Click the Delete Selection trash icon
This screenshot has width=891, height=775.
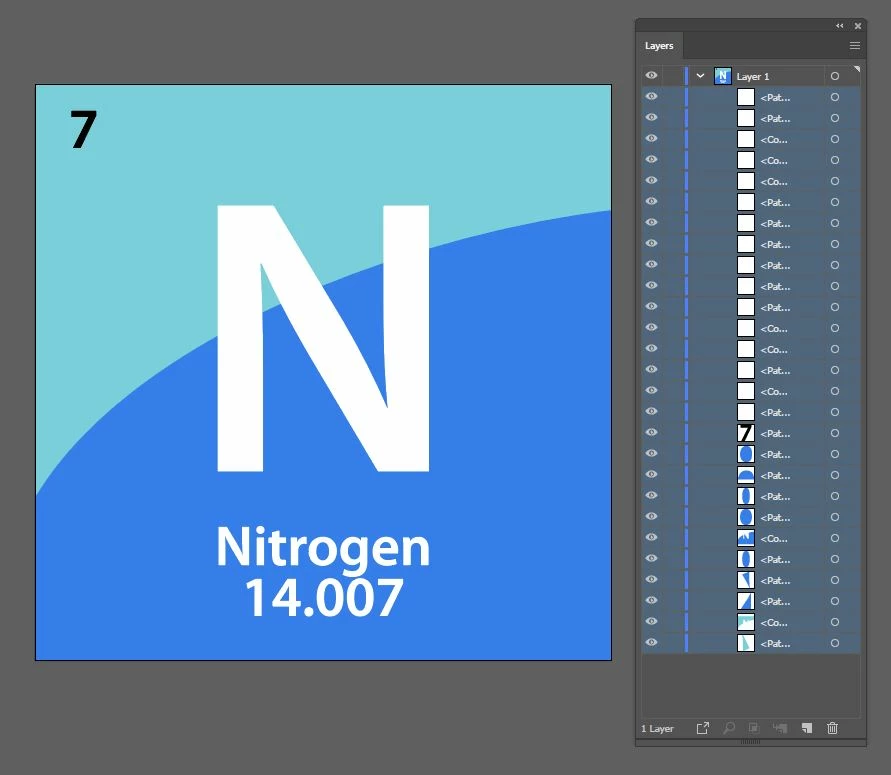(x=832, y=728)
